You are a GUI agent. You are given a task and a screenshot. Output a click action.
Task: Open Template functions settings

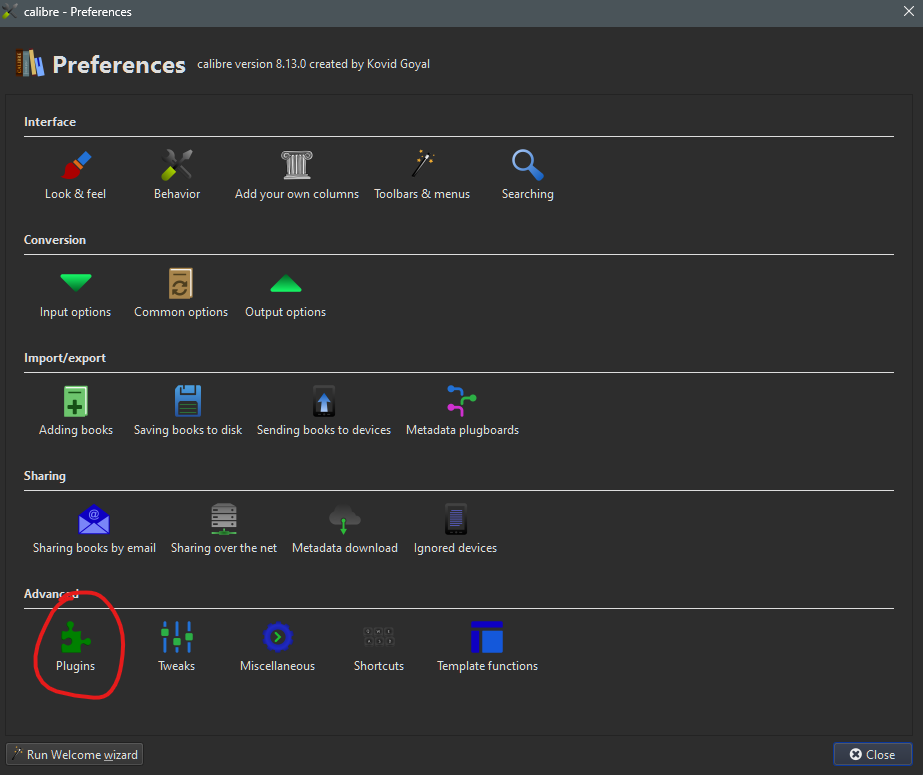pos(487,646)
